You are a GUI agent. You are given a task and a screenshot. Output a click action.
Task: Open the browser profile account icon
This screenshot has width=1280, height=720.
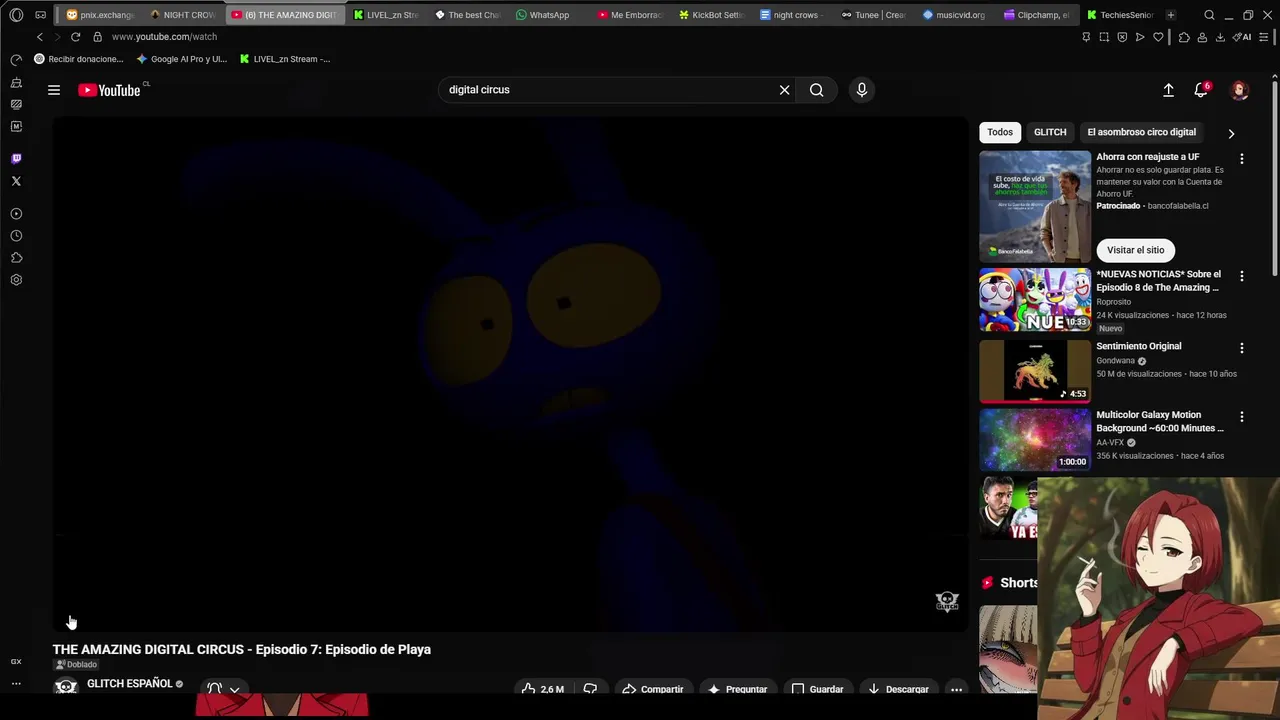1202,37
